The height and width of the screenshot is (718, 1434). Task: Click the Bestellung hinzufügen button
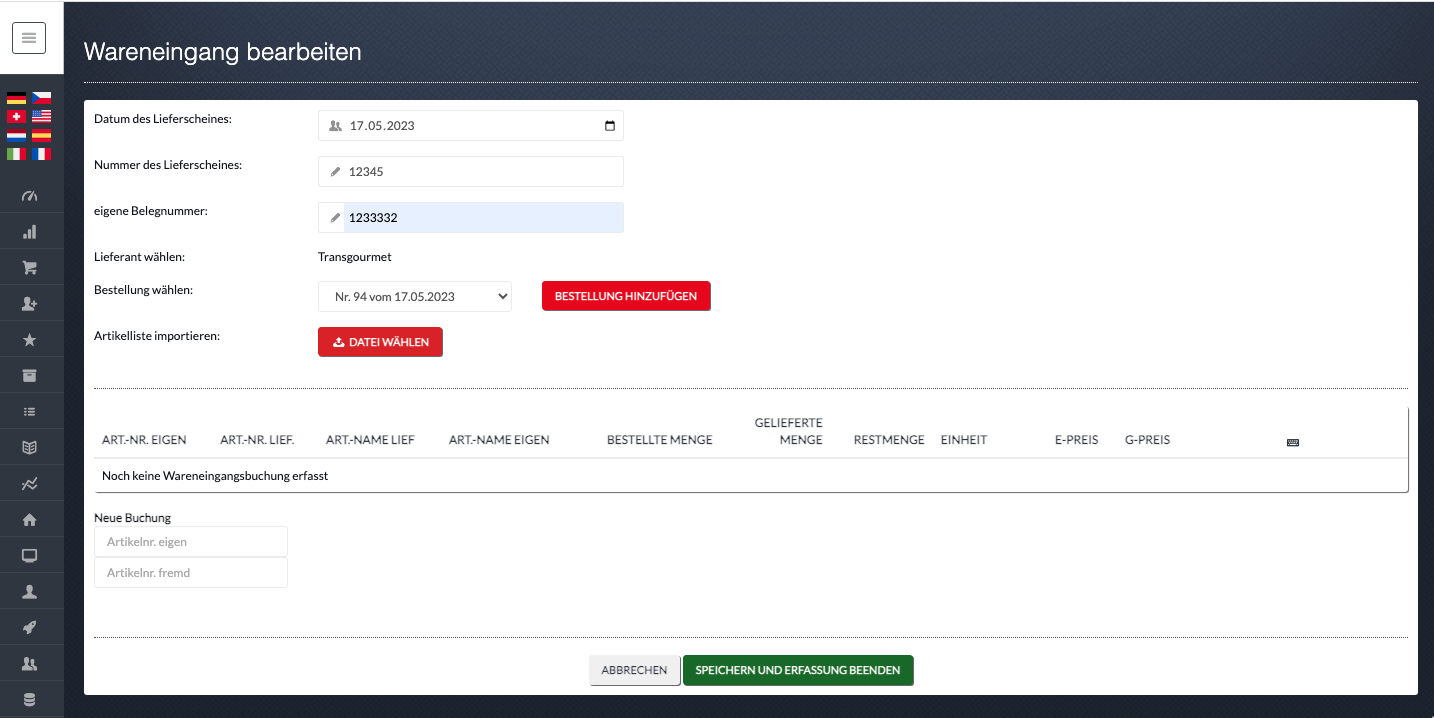(626, 296)
